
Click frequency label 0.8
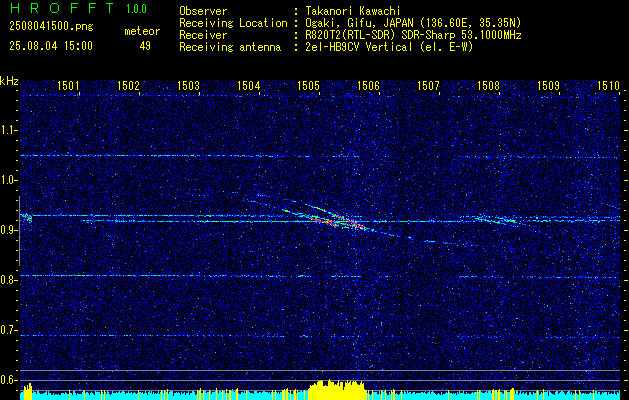coord(8,280)
